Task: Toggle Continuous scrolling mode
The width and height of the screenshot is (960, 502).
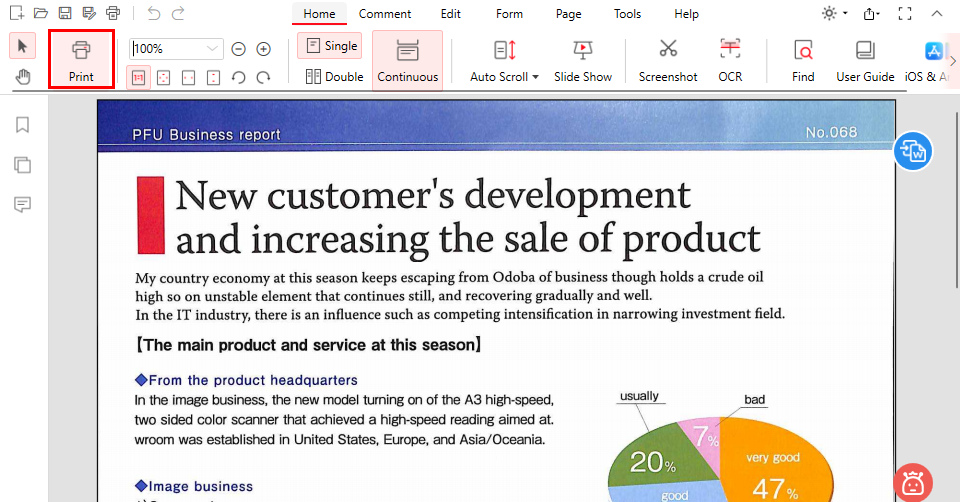Action: click(x=407, y=59)
